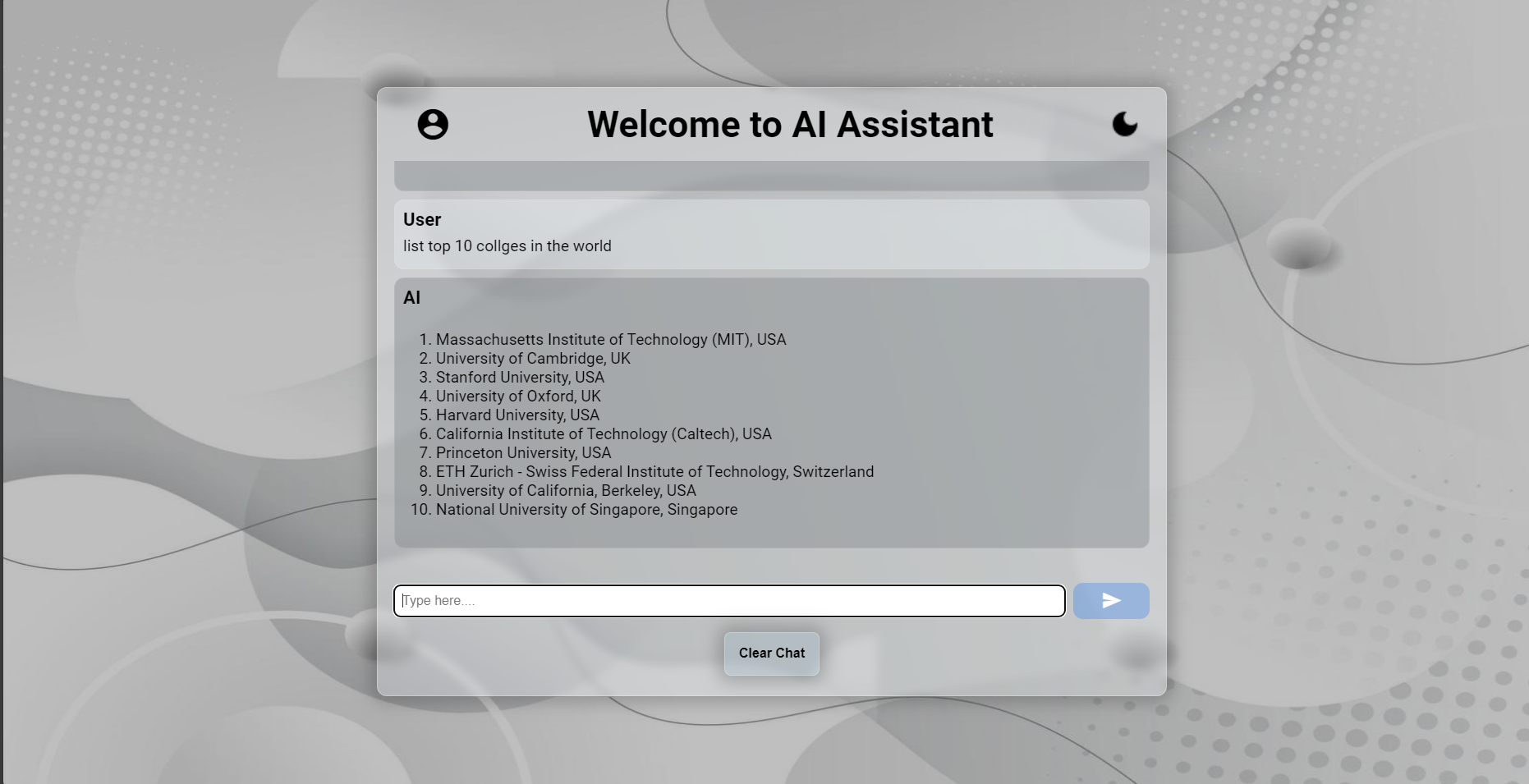The width and height of the screenshot is (1529, 784).
Task: Select the 'Princeton University, USA' list item
Action: click(523, 453)
